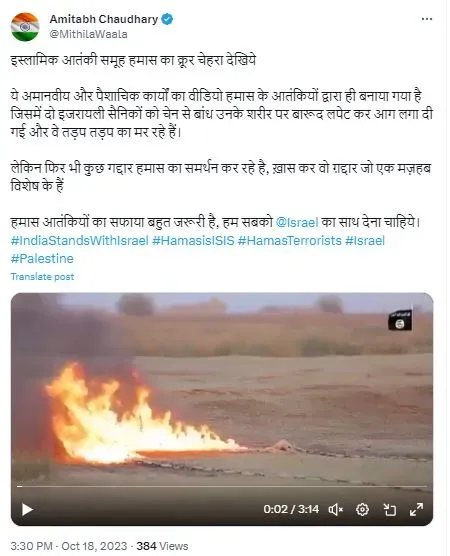Open the #IndiaStandsWithIsrael hashtag
Screen dimensions: 450x556
[x=79, y=240]
